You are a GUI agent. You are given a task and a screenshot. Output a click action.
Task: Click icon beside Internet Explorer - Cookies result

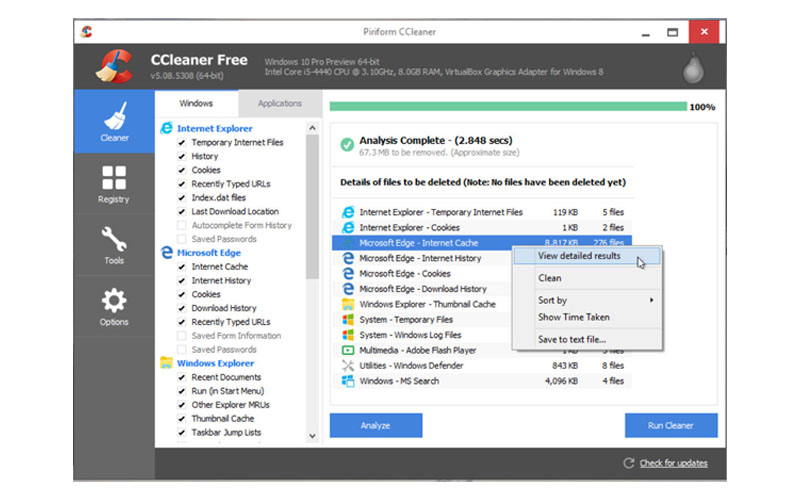pos(348,227)
